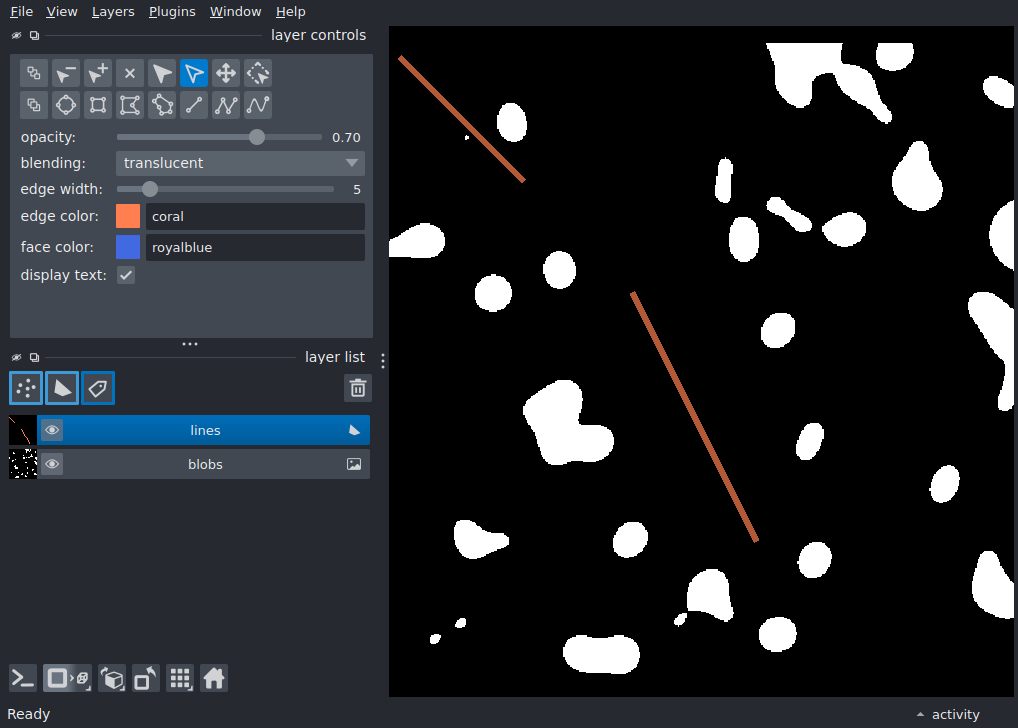This screenshot has width=1018, height=728.
Task: Select the add path tool
Action: pos(226,105)
